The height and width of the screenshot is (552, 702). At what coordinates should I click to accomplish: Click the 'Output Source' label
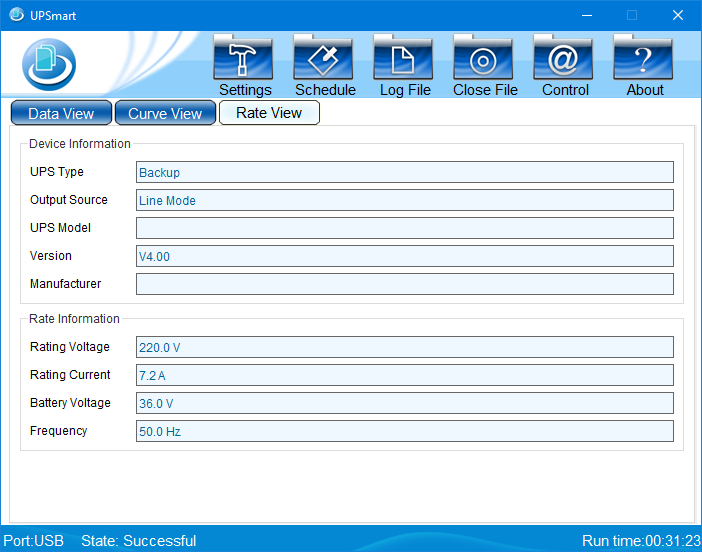(68, 200)
